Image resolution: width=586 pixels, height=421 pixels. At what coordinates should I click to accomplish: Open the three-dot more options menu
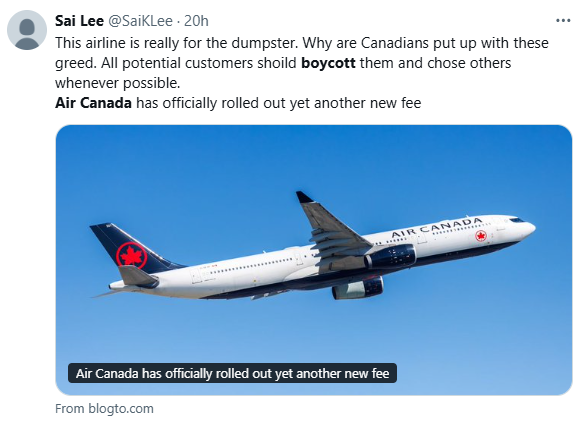[563, 21]
